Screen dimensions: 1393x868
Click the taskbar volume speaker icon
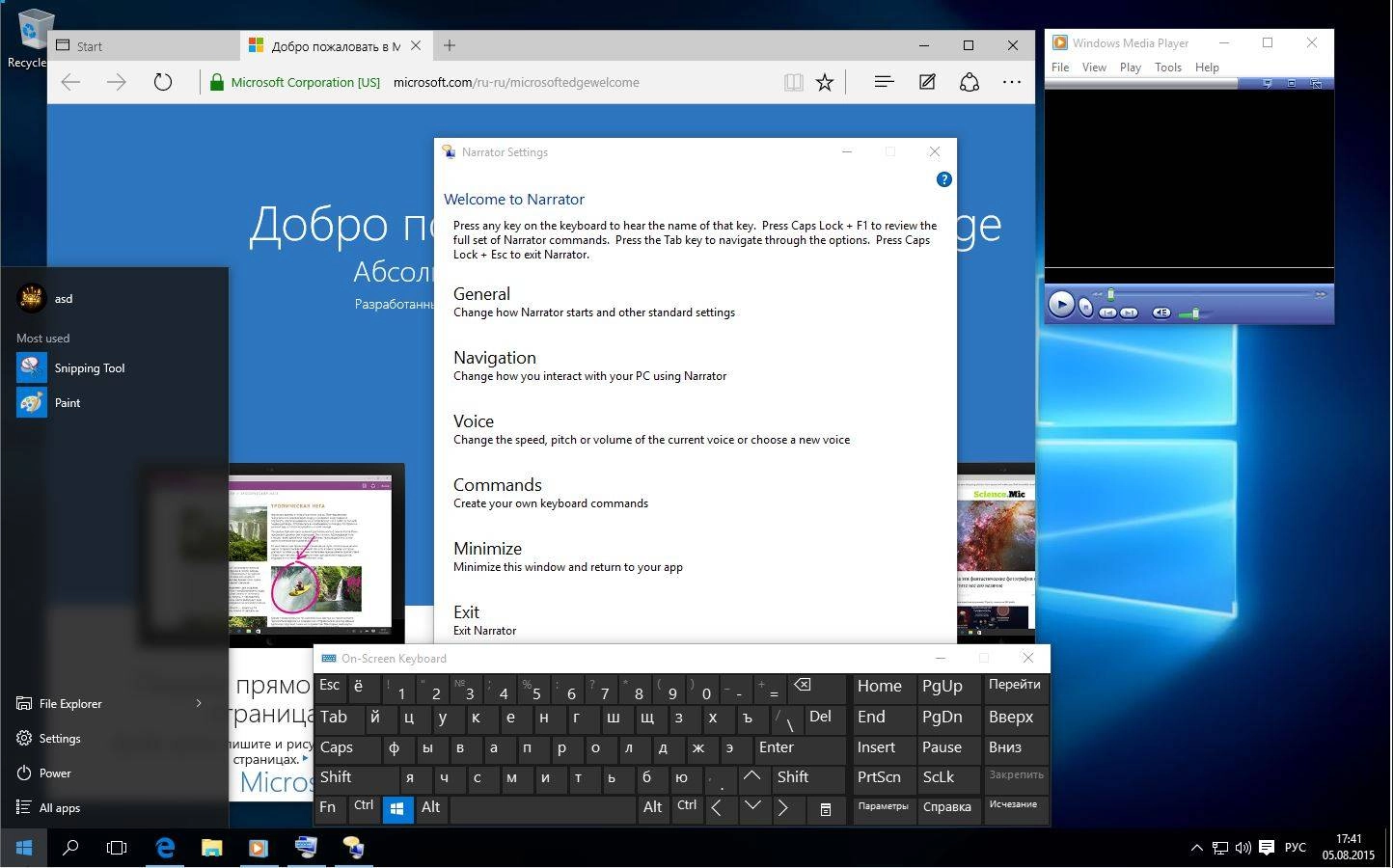(1243, 848)
